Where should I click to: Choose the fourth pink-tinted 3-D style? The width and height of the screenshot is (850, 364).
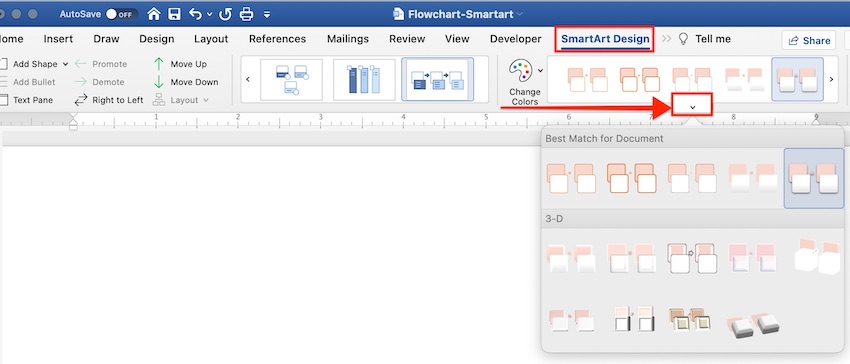pyautogui.click(x=752, y=257)
